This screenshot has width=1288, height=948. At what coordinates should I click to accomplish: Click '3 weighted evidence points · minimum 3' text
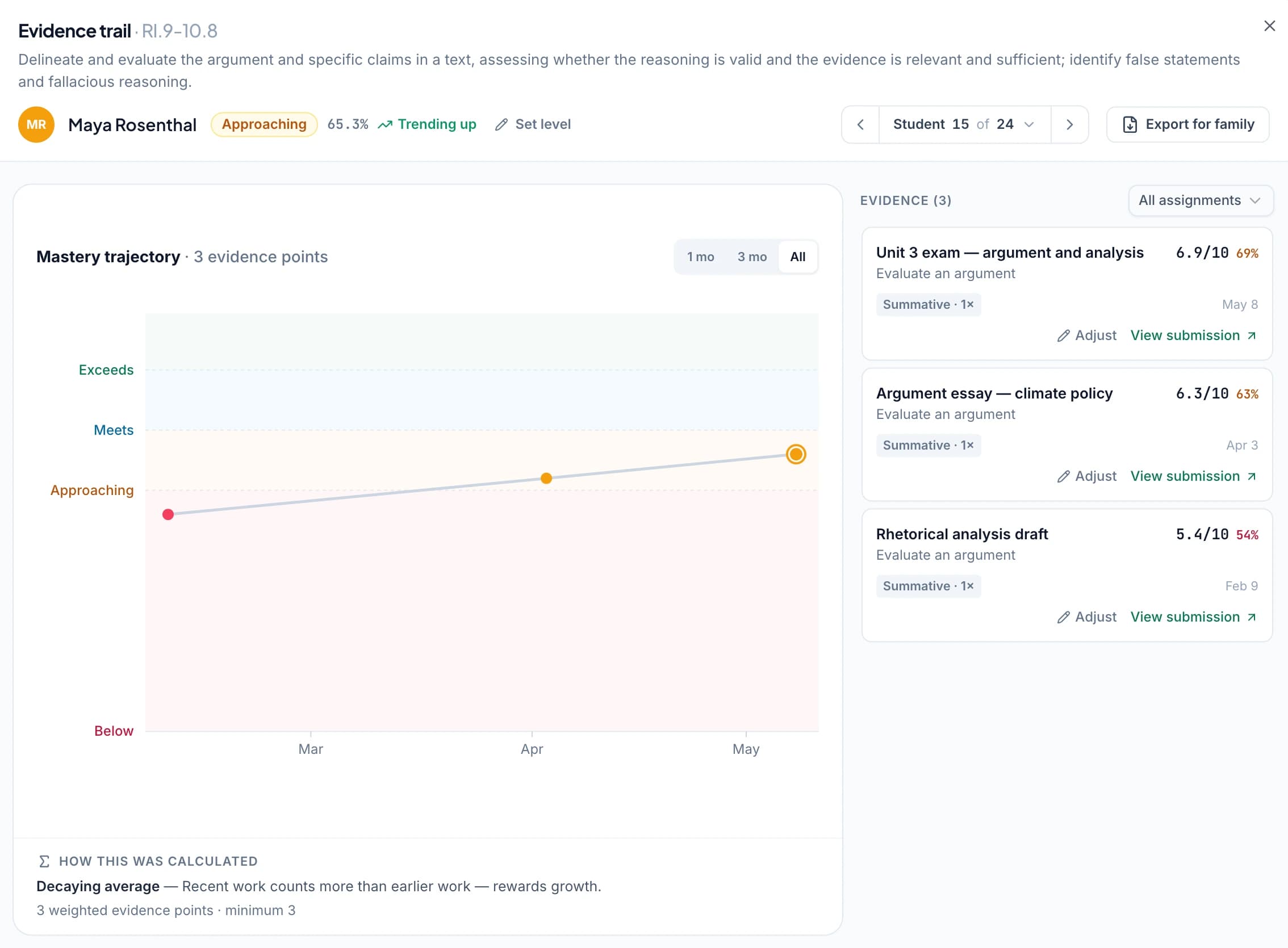click(166, 911)
